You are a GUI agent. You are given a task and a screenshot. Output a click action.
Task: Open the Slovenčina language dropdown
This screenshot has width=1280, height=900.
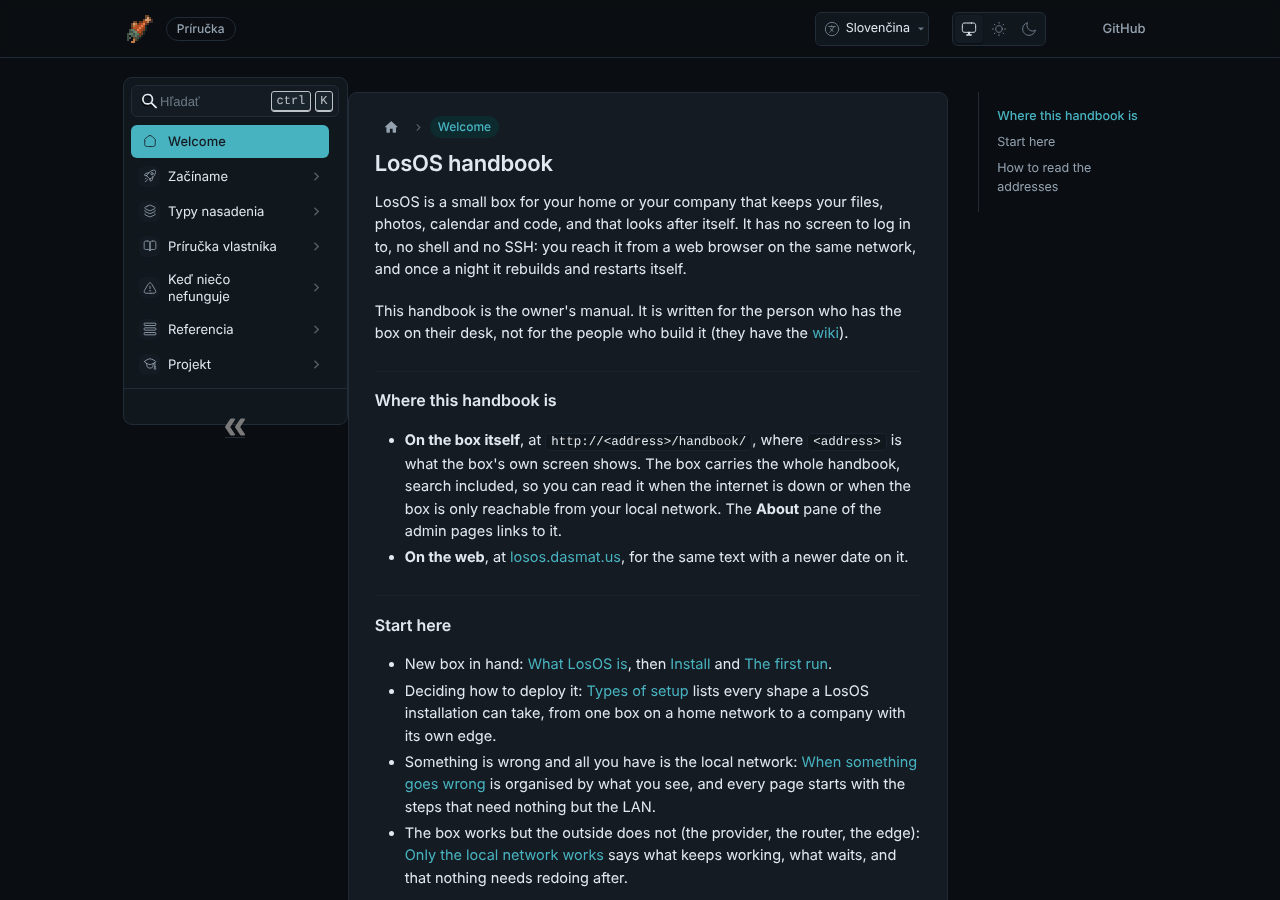pos(872,29)
